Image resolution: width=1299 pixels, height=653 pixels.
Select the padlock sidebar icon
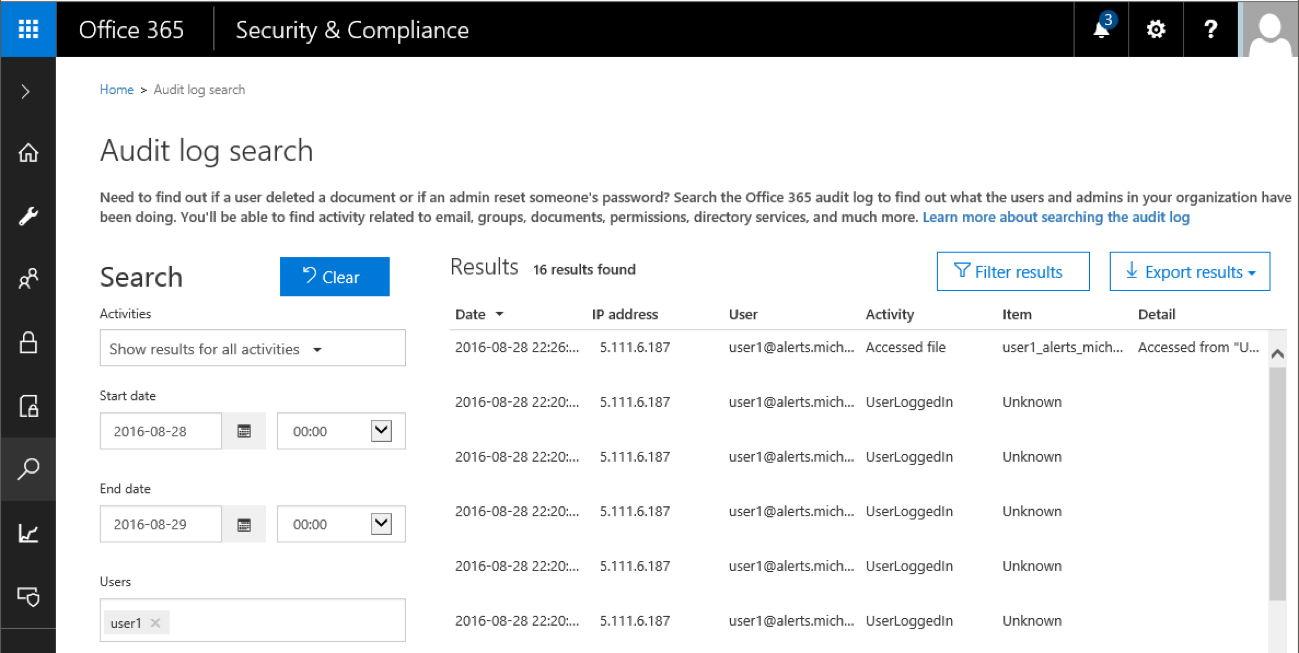pos(27,341)
